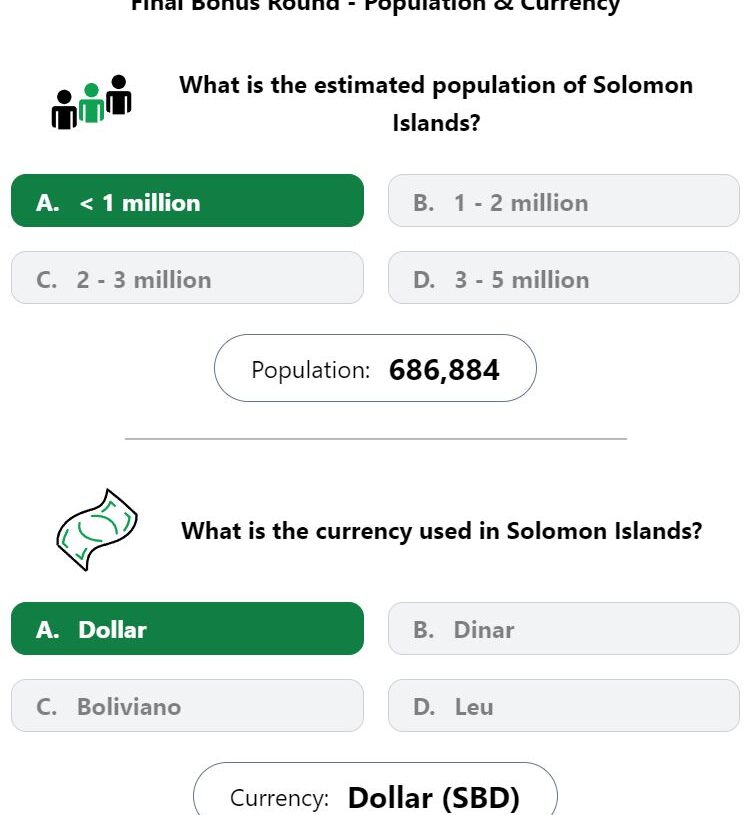Viewport: 754px width, 815px height.
Task: Choose the Dinar currency option
Action: tap(564, 628)
